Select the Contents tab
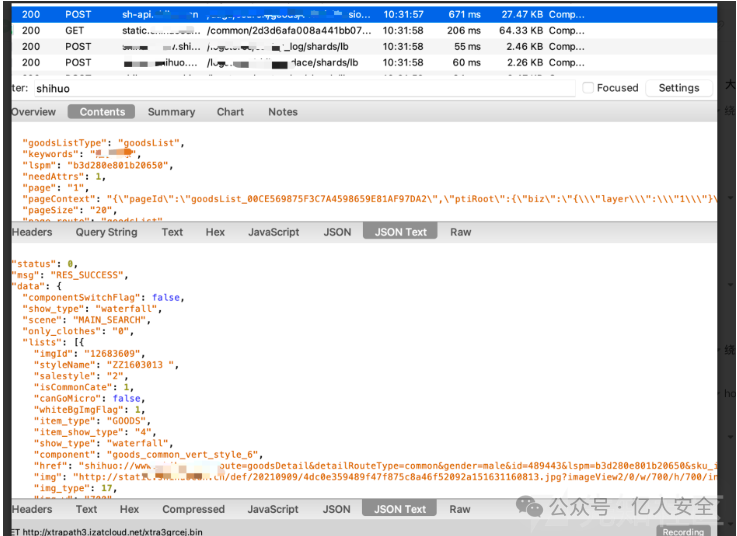The image size is (737, 536). (102, 112)
